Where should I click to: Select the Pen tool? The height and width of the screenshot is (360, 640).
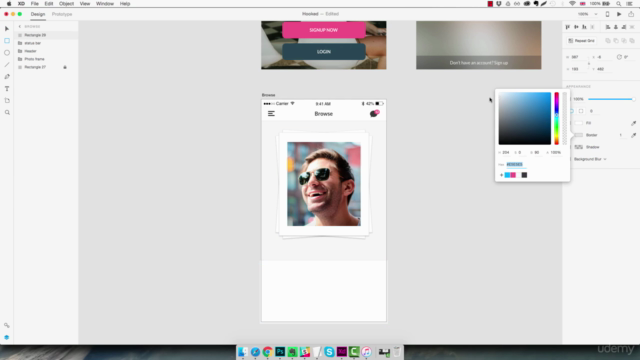tap(7, 76)
